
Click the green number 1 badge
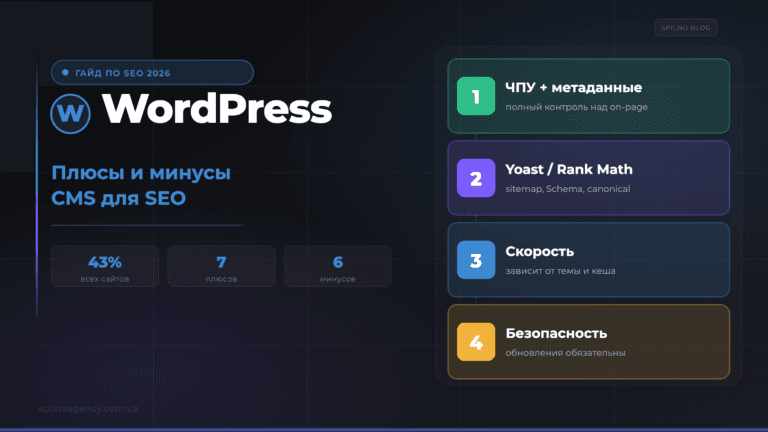[476, 96]
